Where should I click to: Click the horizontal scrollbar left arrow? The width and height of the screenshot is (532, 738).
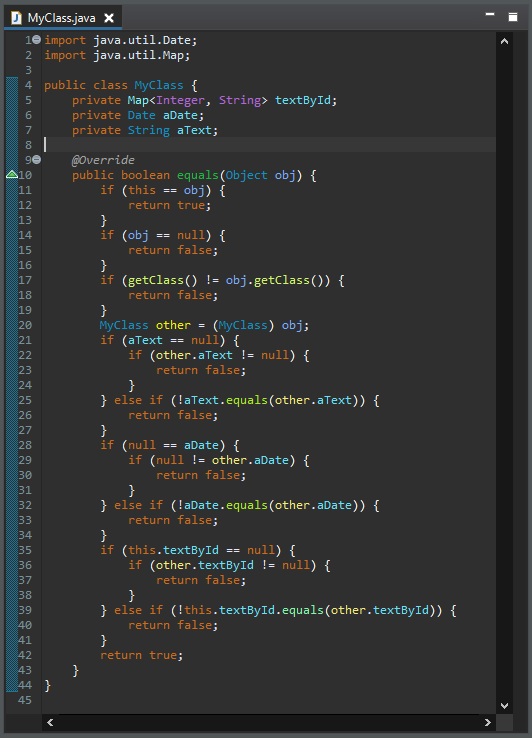click(x=50, y=722)
